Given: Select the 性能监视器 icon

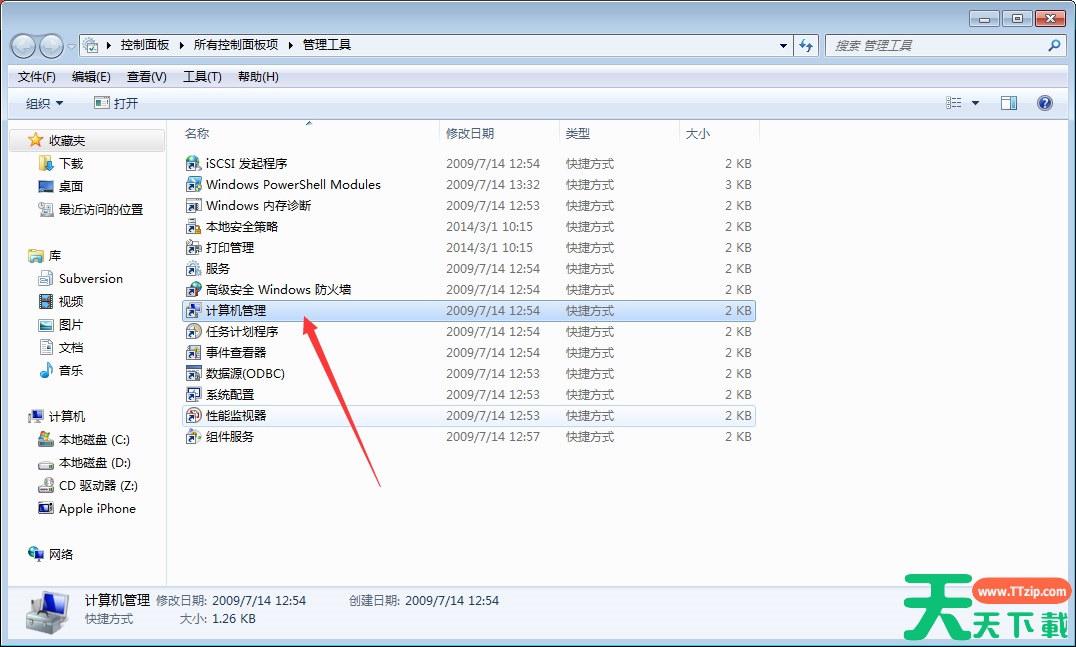Looking at the screenshot, I should click(x=194, y=415).
